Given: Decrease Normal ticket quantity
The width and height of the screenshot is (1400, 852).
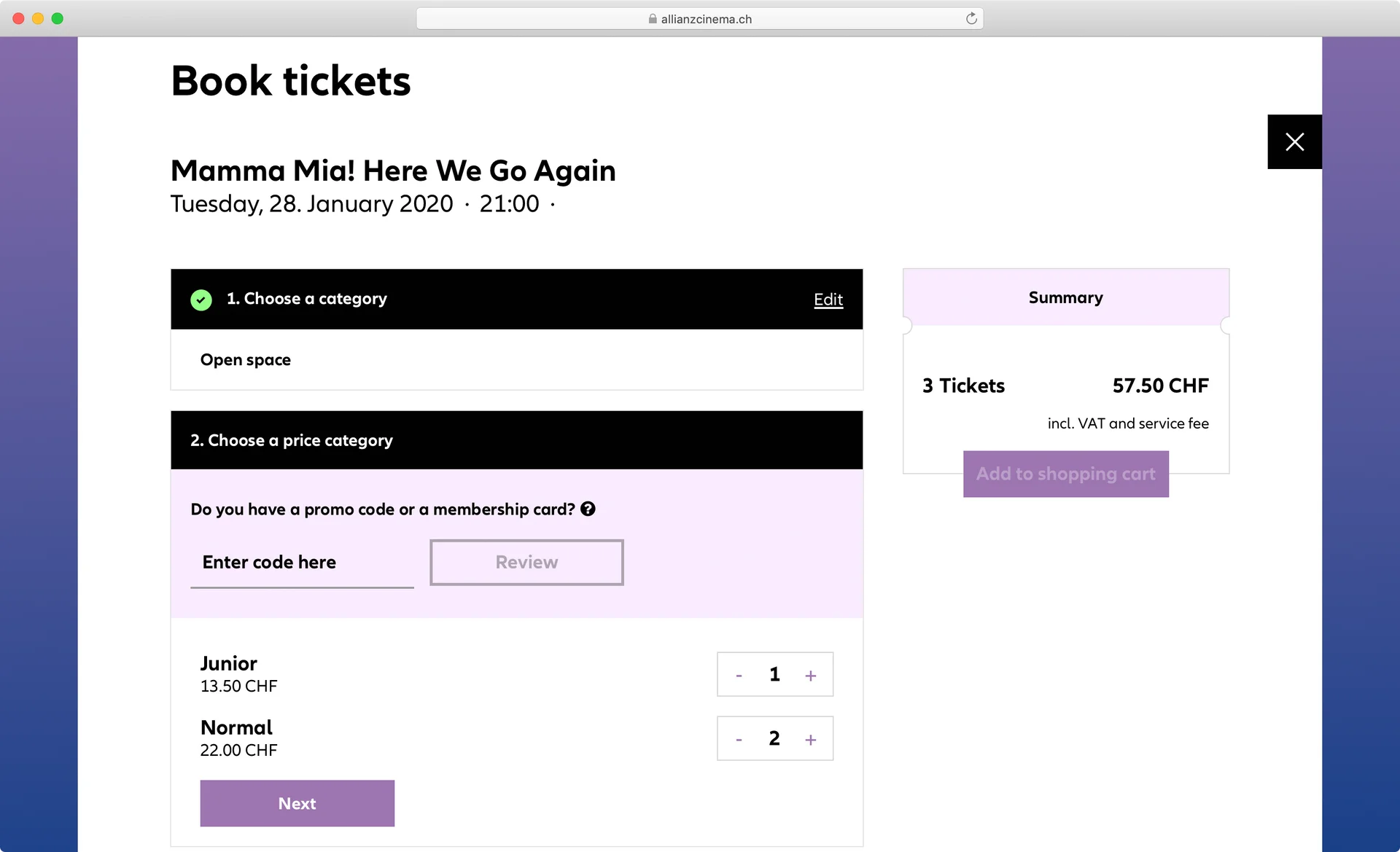Looking at the screenshot, I should [x=739, y=740].
